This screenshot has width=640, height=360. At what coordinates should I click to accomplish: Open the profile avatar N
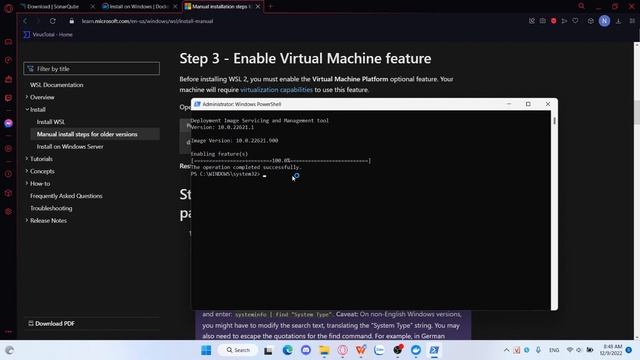(604, 21)
